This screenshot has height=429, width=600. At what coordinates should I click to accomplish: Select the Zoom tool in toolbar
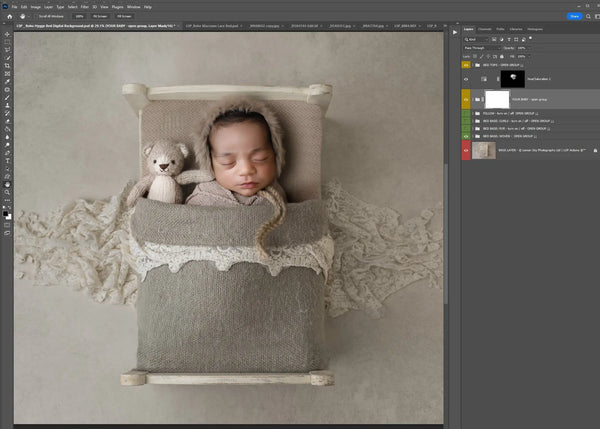click(x=7, y=192)
